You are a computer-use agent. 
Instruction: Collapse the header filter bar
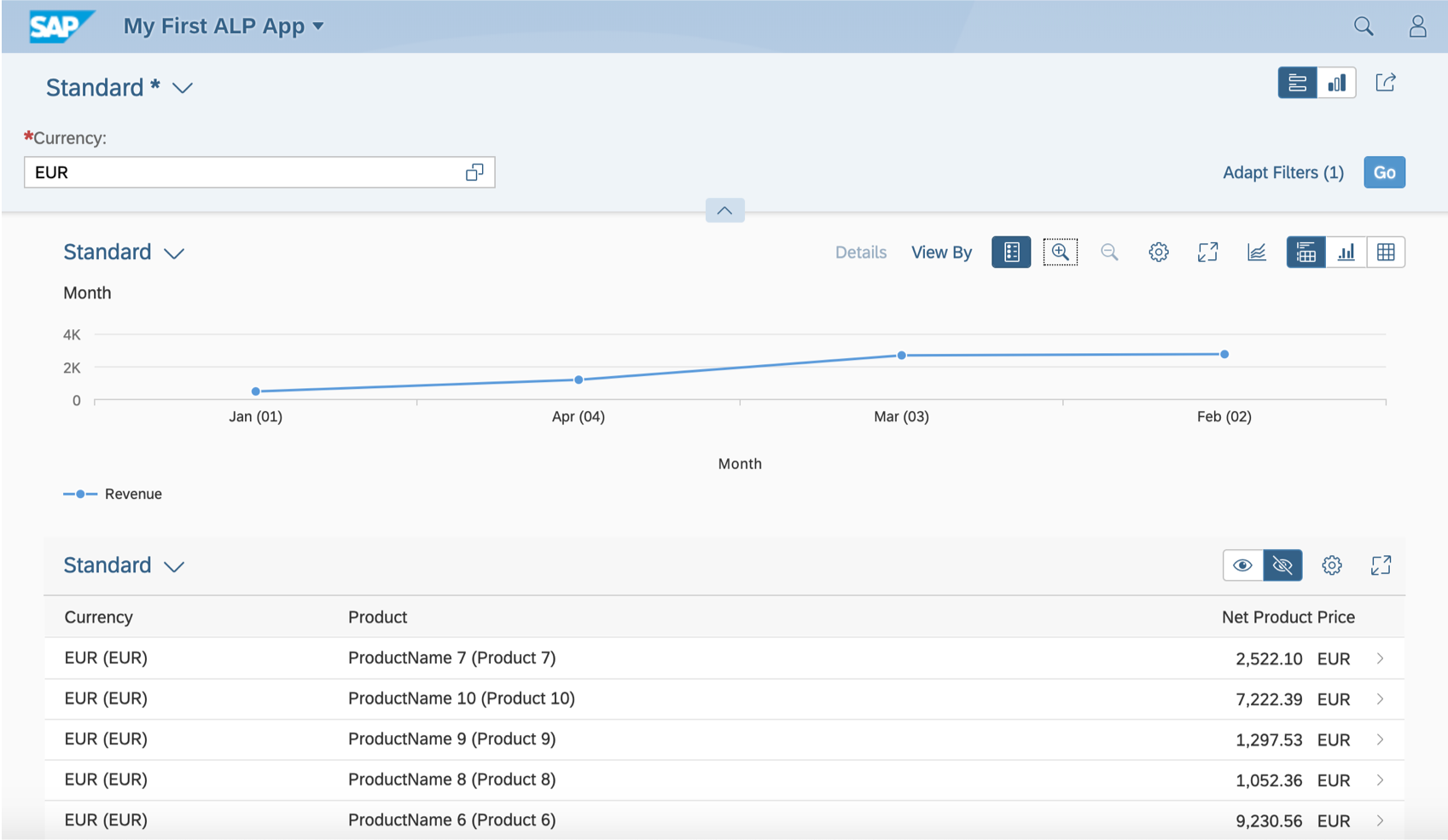coord(724,211)
